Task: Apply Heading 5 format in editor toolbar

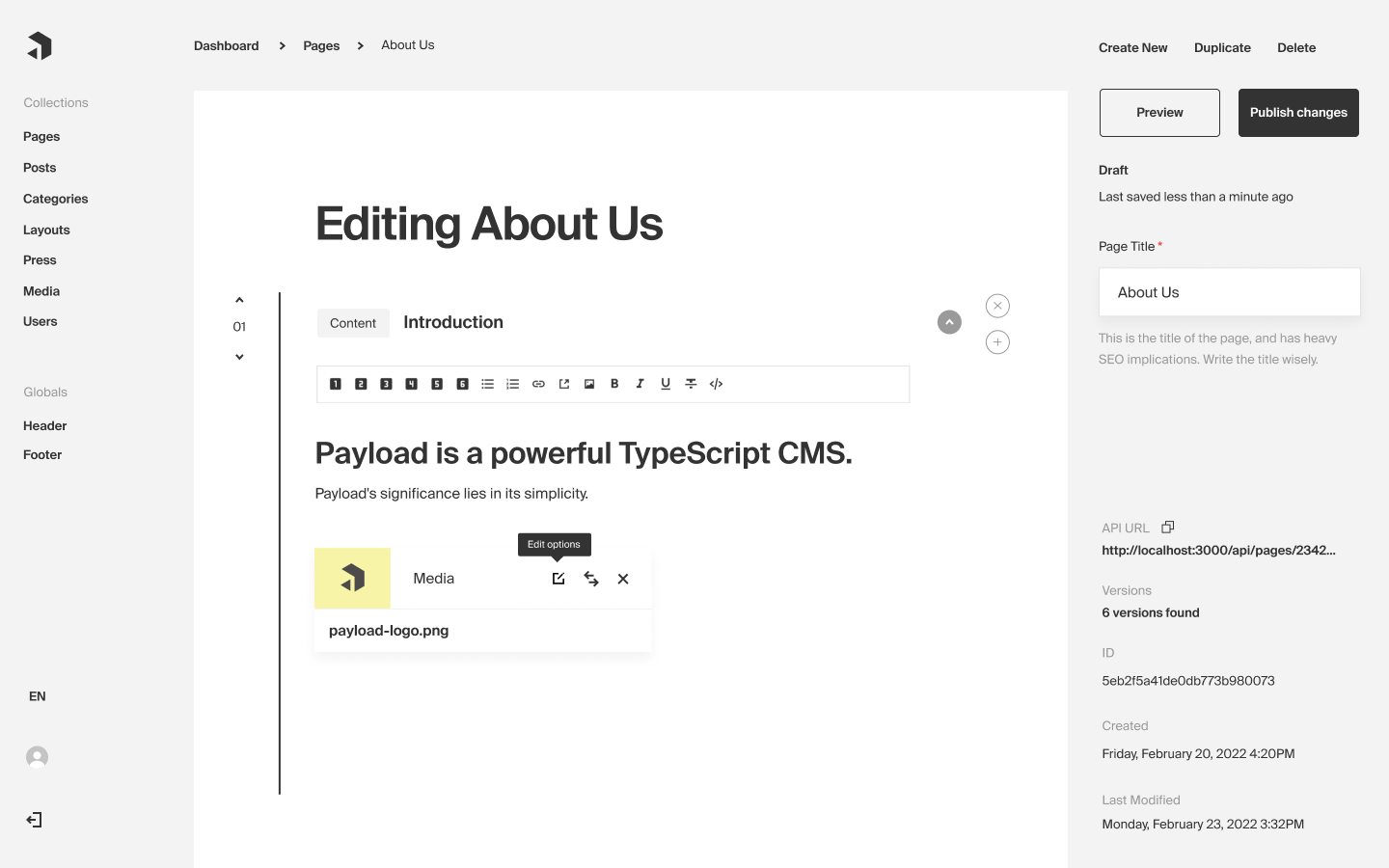Action: point(437,384)
